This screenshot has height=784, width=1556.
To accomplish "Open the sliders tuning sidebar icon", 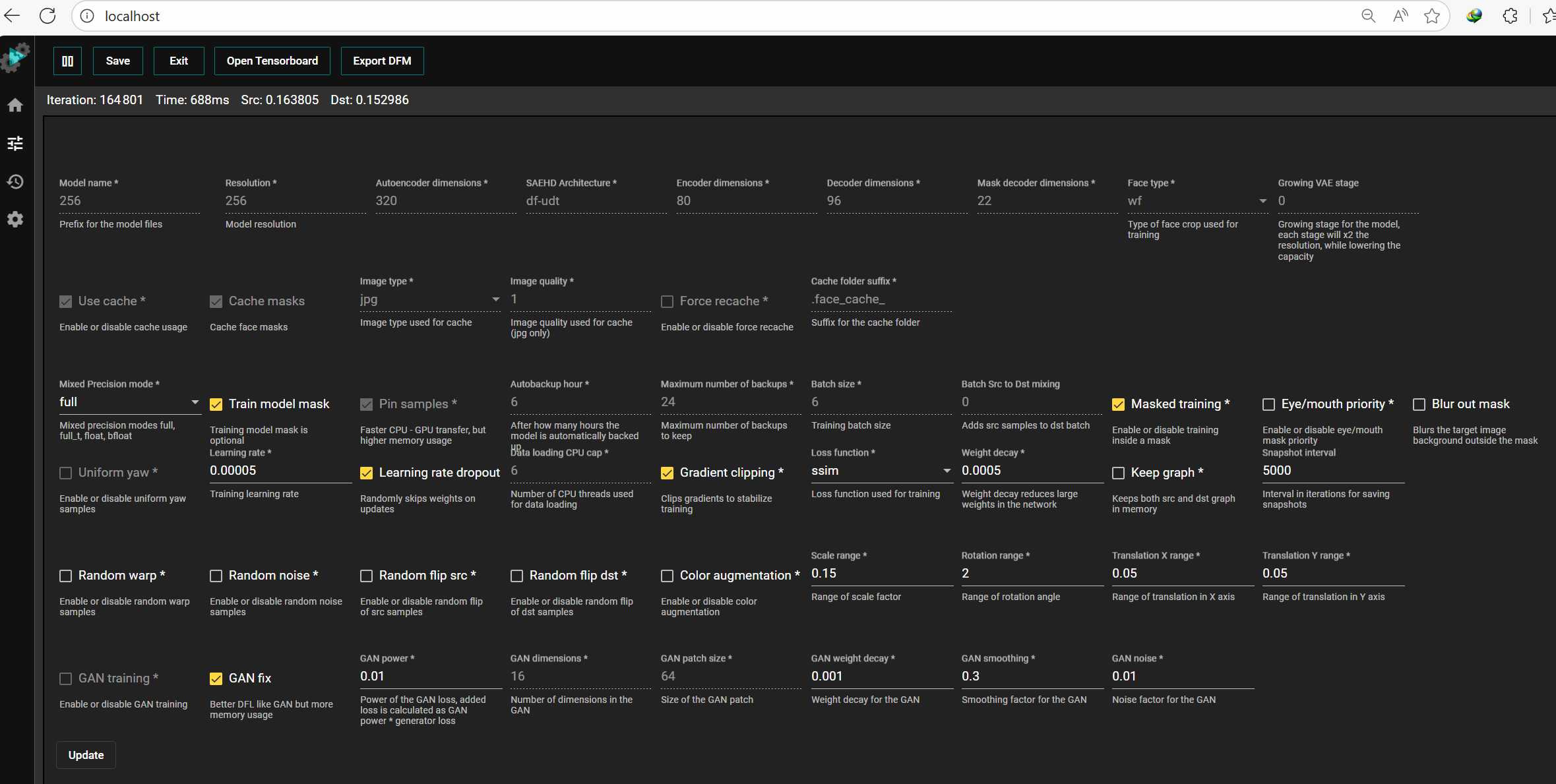I will pos(15,143).
